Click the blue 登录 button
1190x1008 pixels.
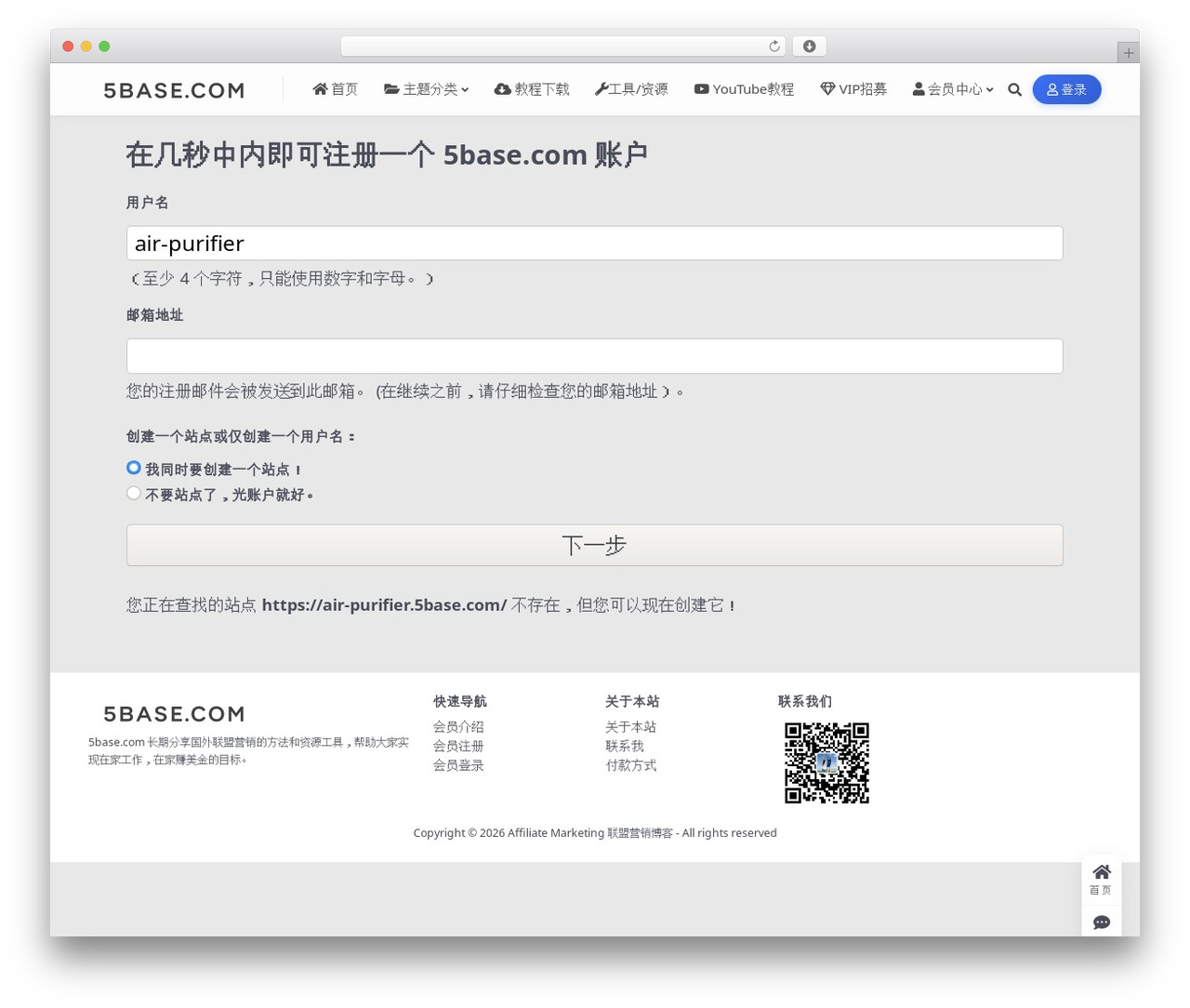(1066, 89)
